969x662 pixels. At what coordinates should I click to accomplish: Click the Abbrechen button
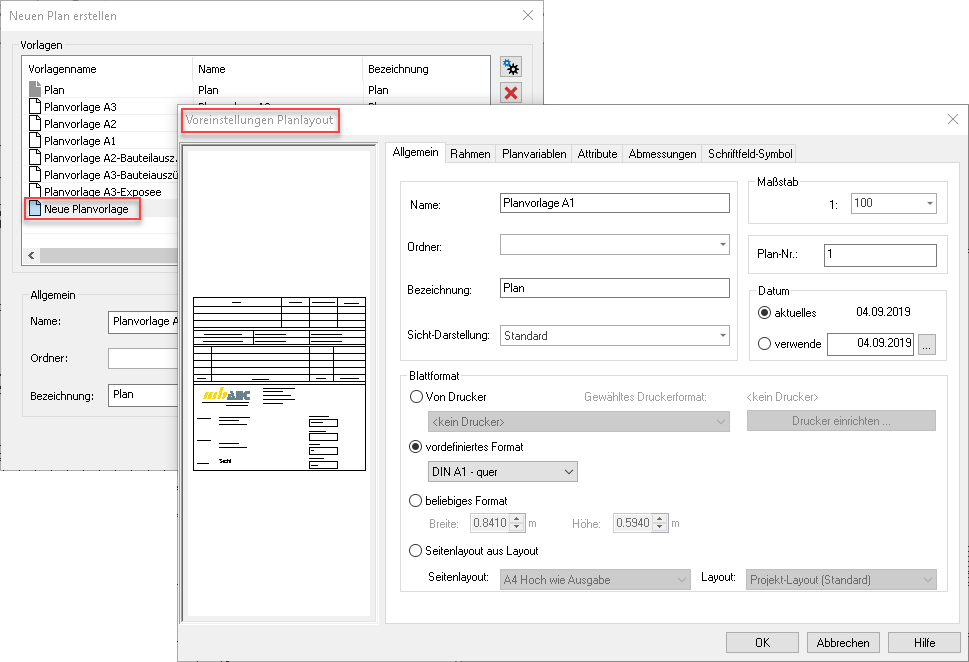843,642
